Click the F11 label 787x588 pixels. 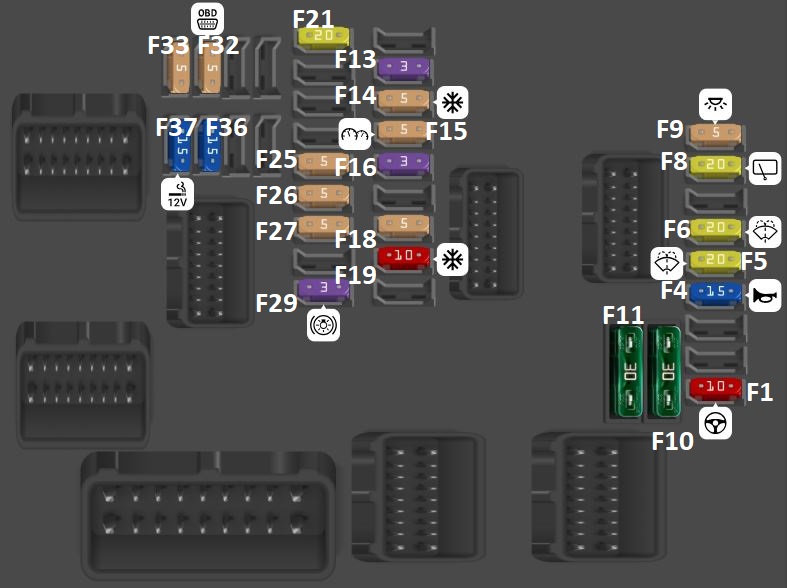click(x=623, y=315)
